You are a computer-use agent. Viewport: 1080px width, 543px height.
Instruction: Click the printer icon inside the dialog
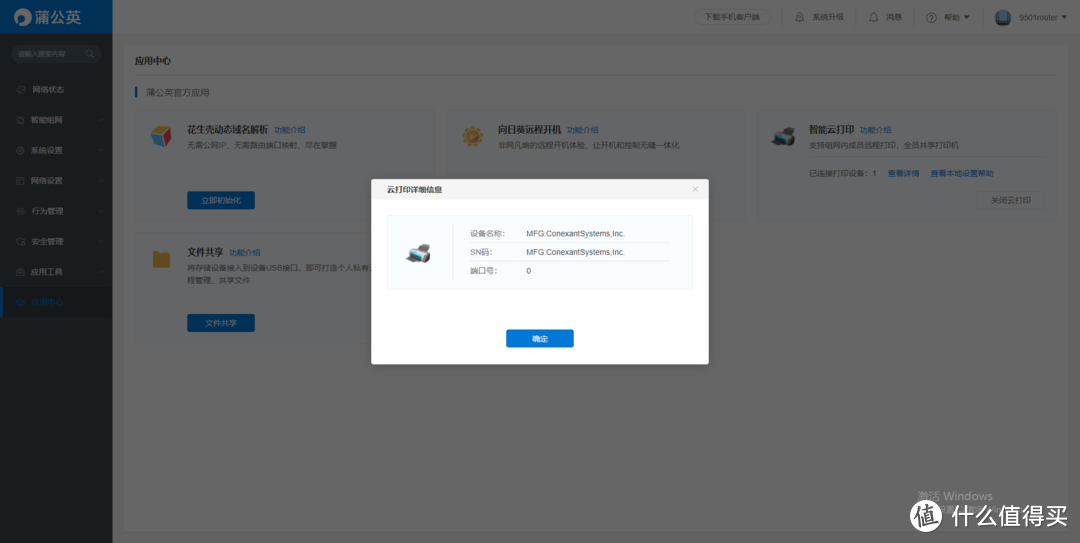click(418, 253)
